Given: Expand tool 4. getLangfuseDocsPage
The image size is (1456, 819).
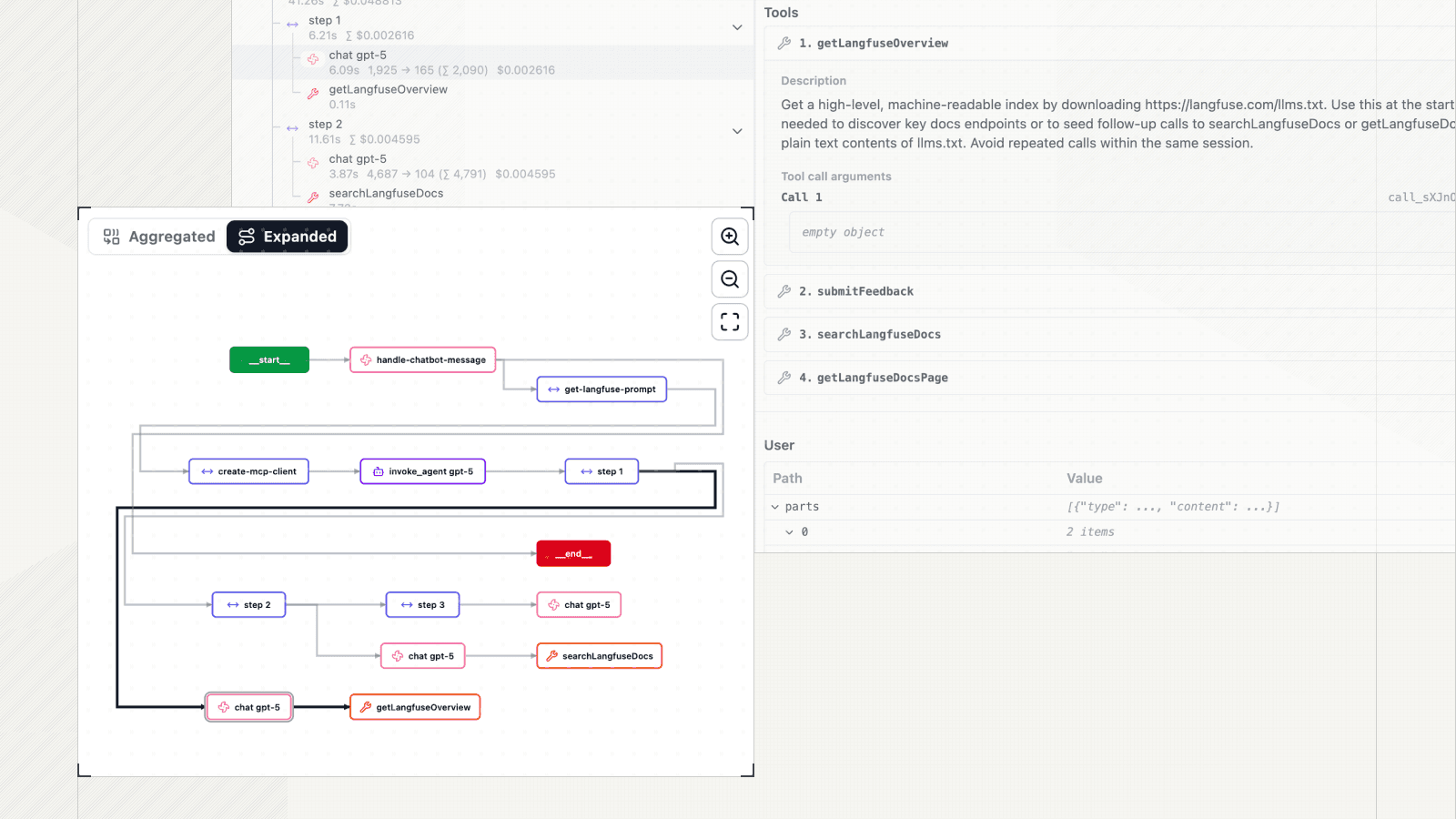Looking at the screenshot, I should point(1109,378).
